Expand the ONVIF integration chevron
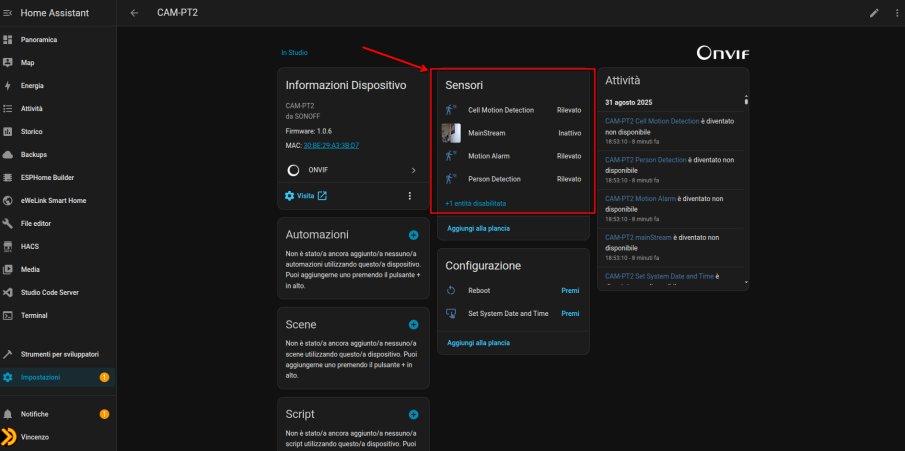The image size is (905, 451). pyautogui.click(x=413, y=170)
